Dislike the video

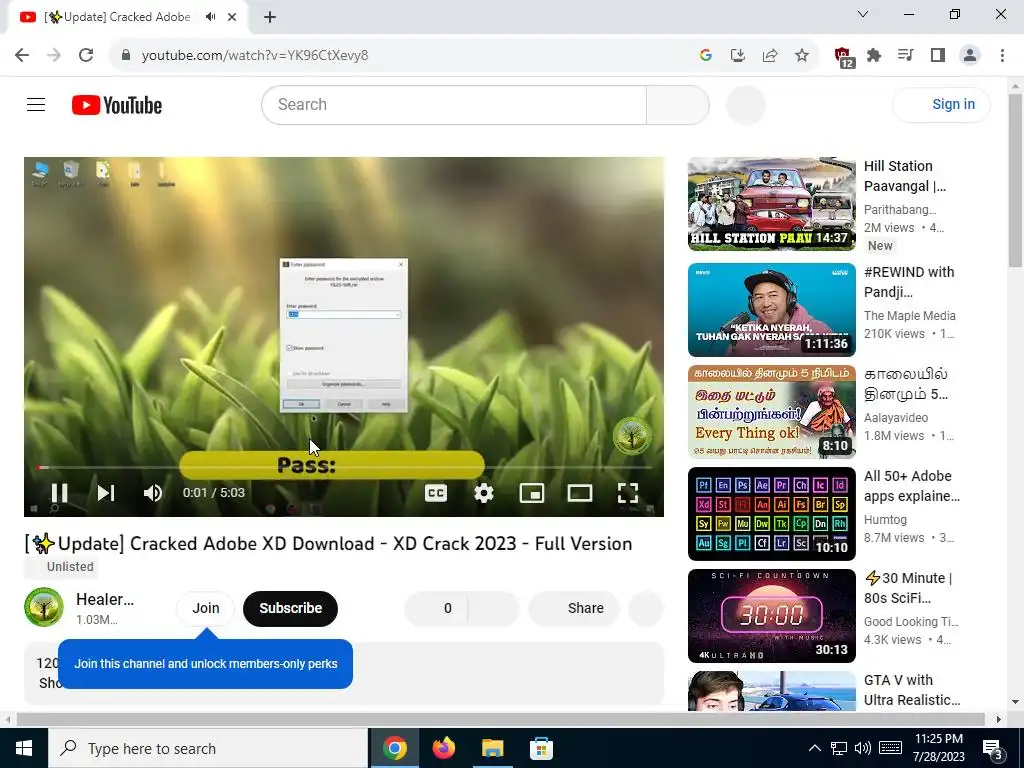pyautogui.click(x=494, y=608)
